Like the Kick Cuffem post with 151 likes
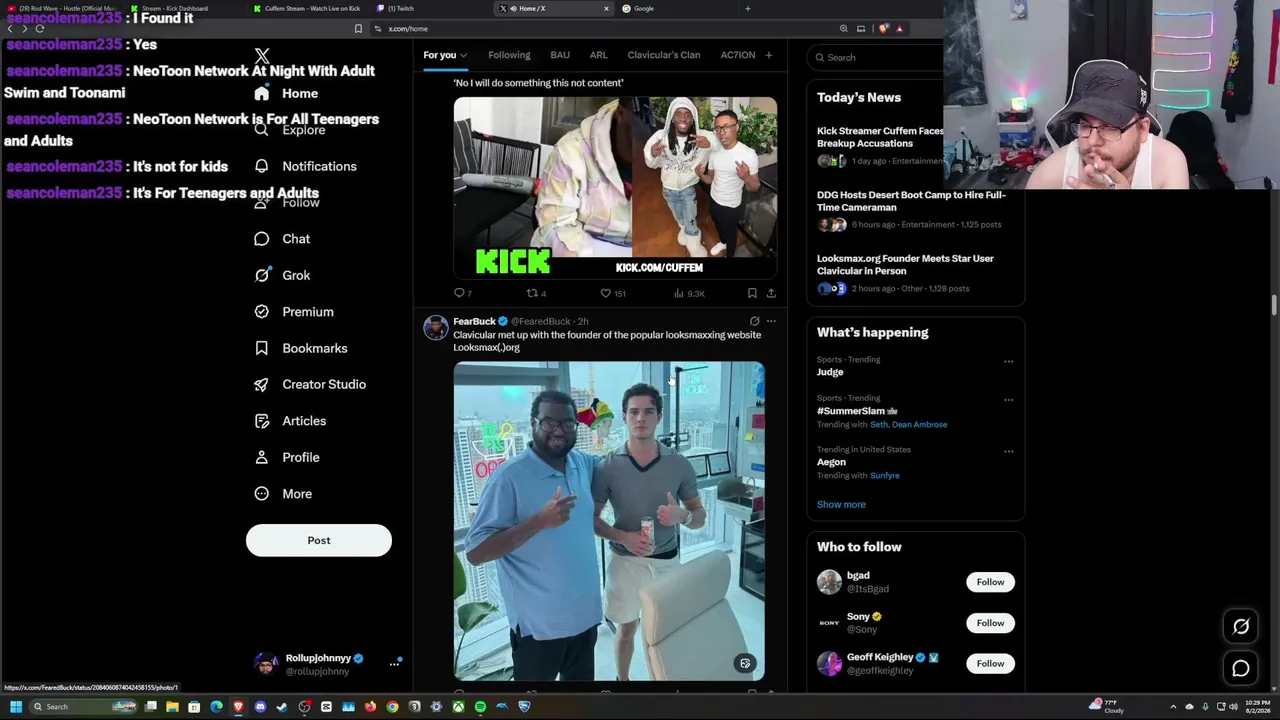The width and height of the screenshot is (1280, 720). (x=605, y=293)
